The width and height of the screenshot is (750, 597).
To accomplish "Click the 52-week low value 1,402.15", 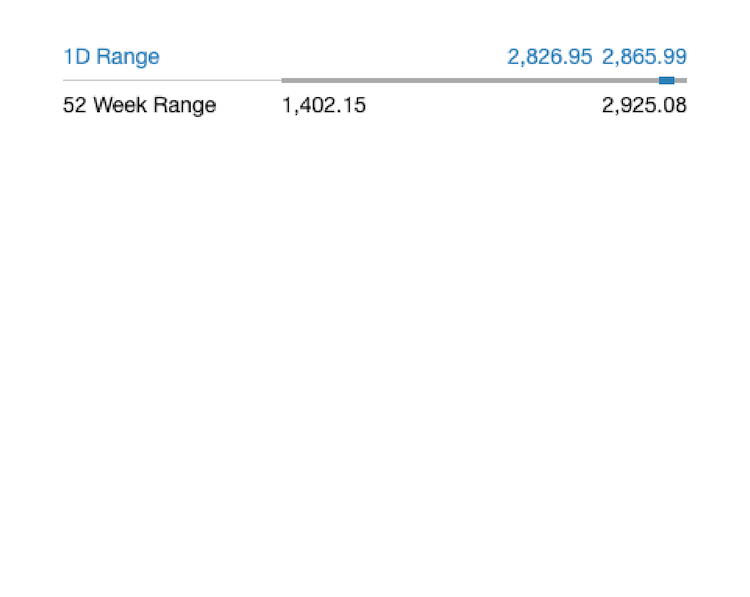I will (324, 105).
